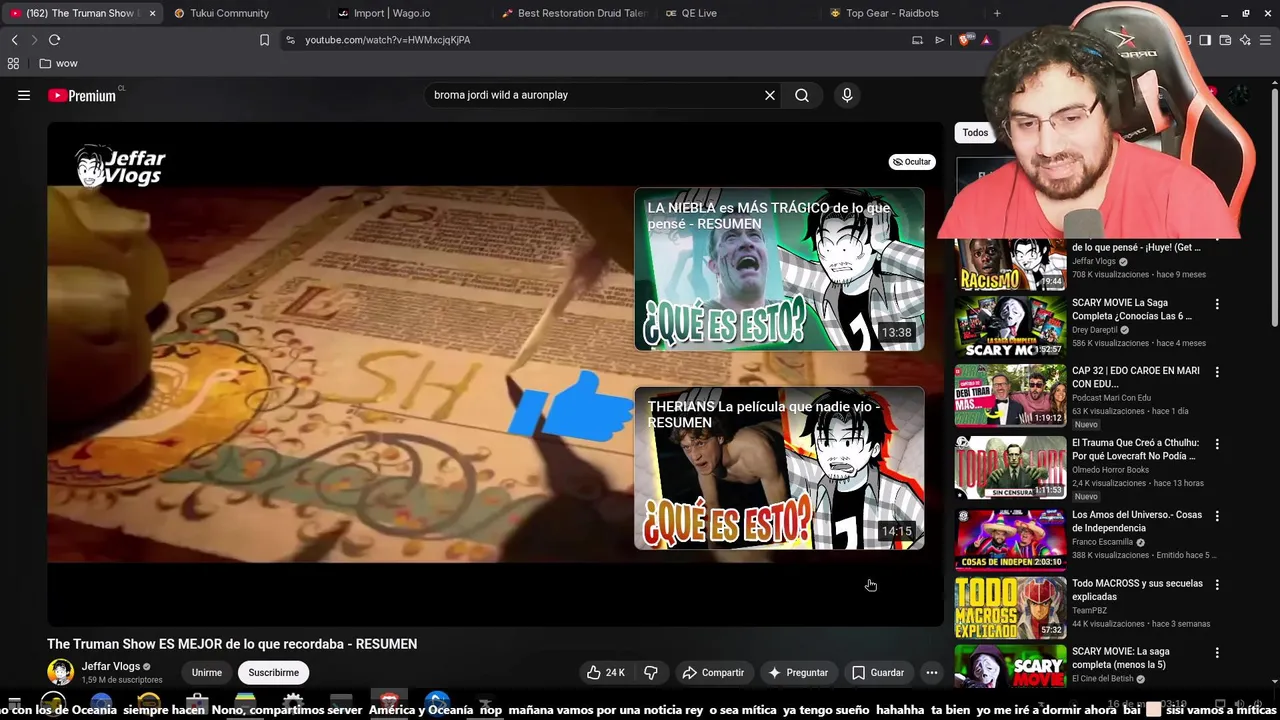Toggle browser sidebar panel icon
The width and height of the screenshot is (1280, 720).
[1205, 40]
